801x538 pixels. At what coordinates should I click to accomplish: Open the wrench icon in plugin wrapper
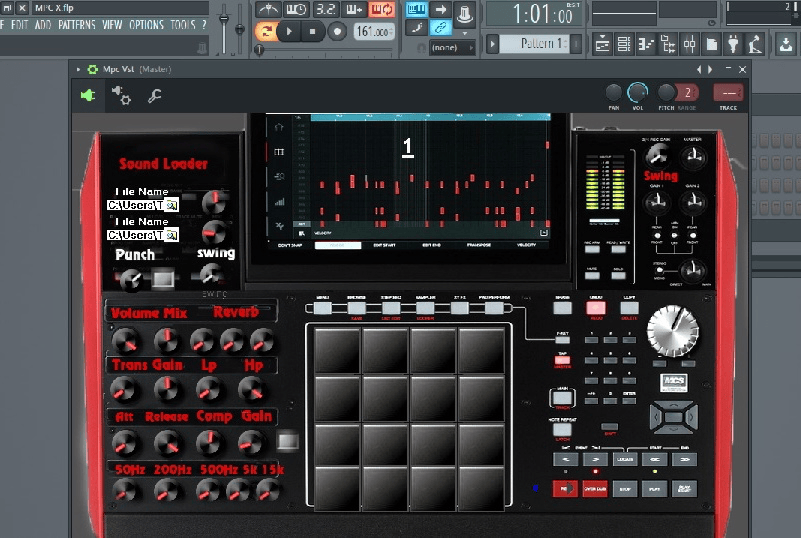pyautogui.click(x=154, y=95)
